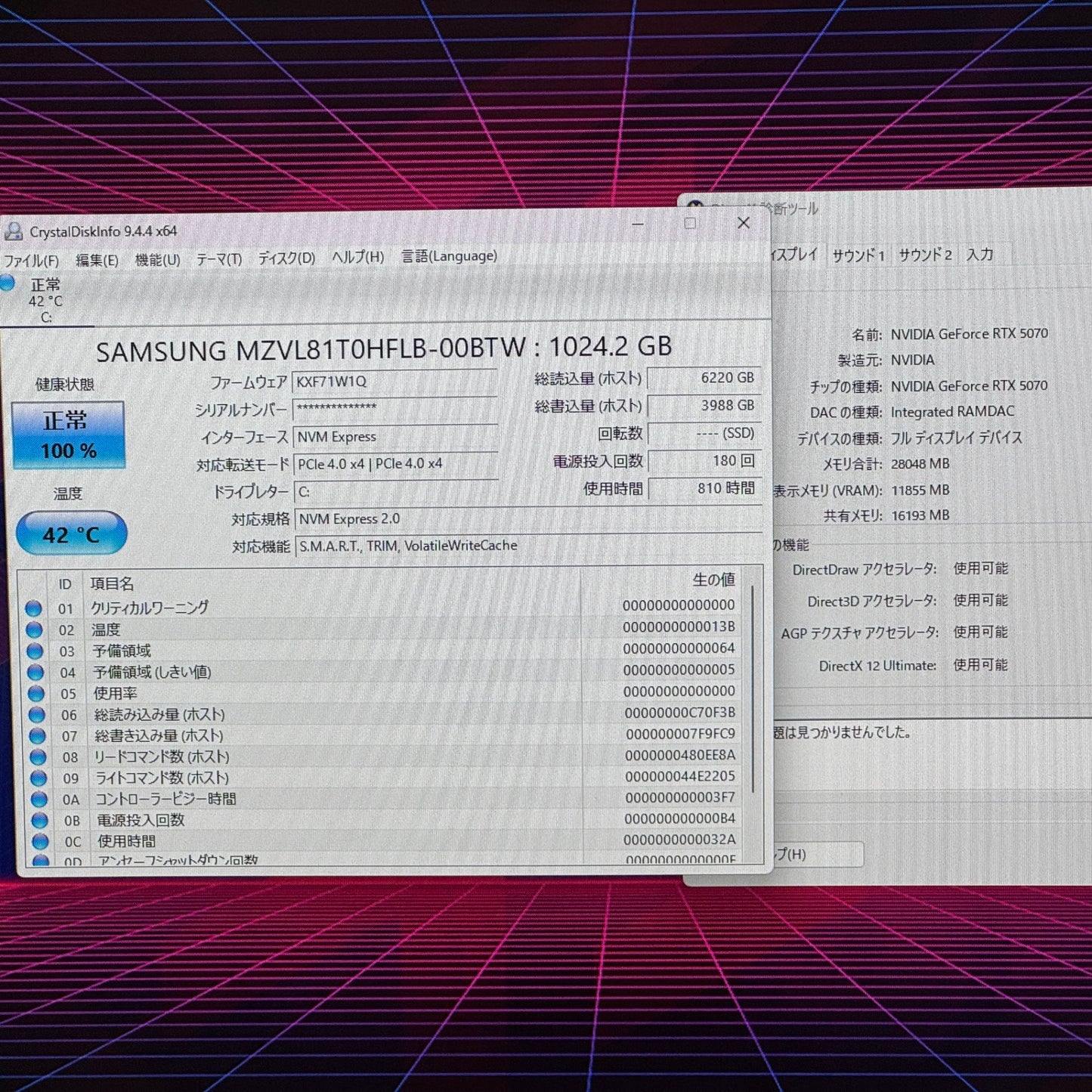This screenshot has height=1092, width=1092.
Task: Click the ID column header
Action: (x=65, y=584)
